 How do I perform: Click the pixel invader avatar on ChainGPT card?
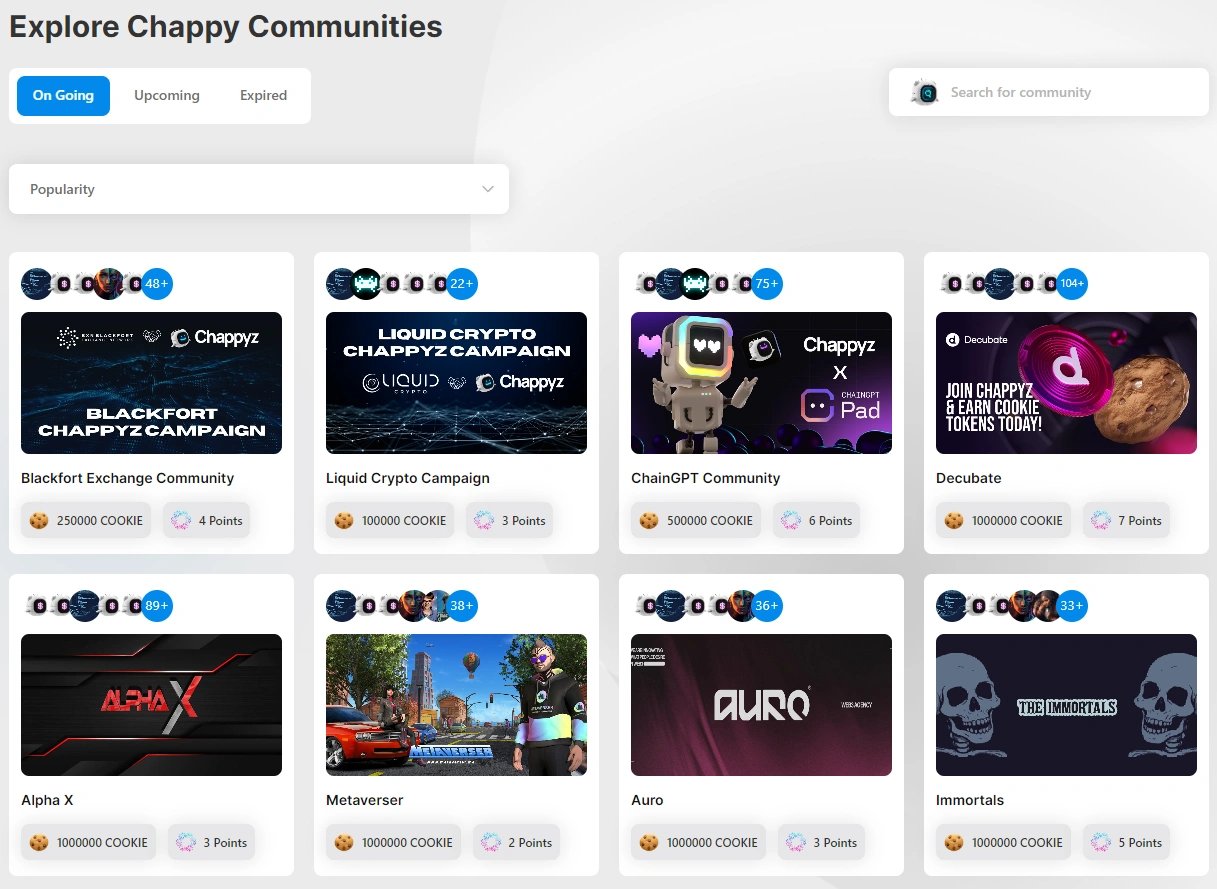click(695, 284)
